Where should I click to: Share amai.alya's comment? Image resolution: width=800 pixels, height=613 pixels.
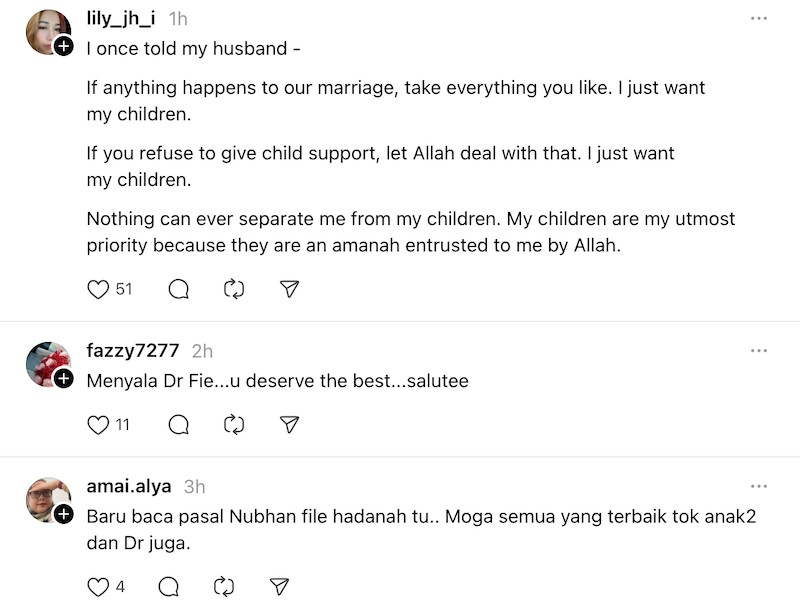(279, 586)
